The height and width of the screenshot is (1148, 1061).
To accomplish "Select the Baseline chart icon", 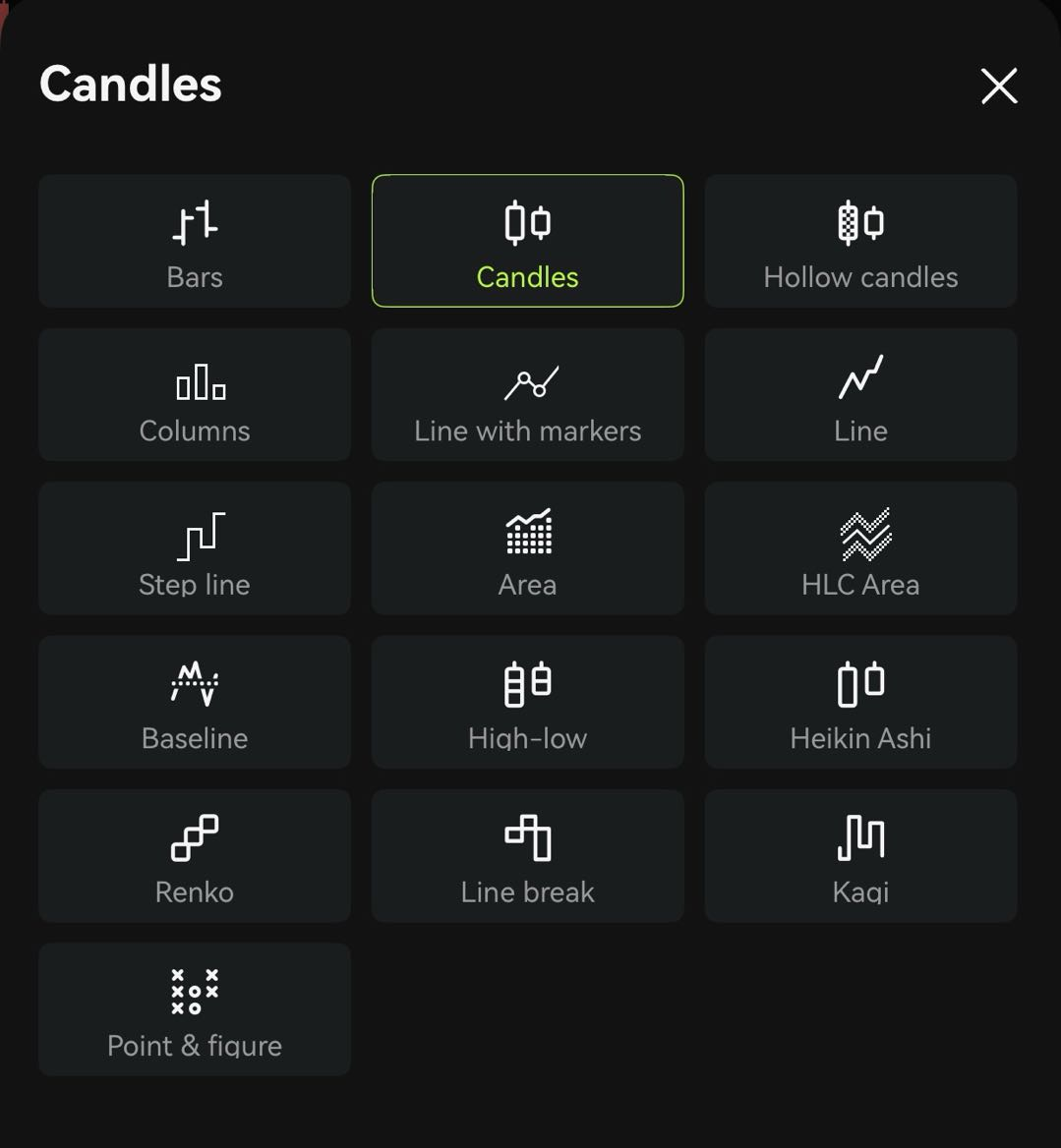I will point(195,684).
